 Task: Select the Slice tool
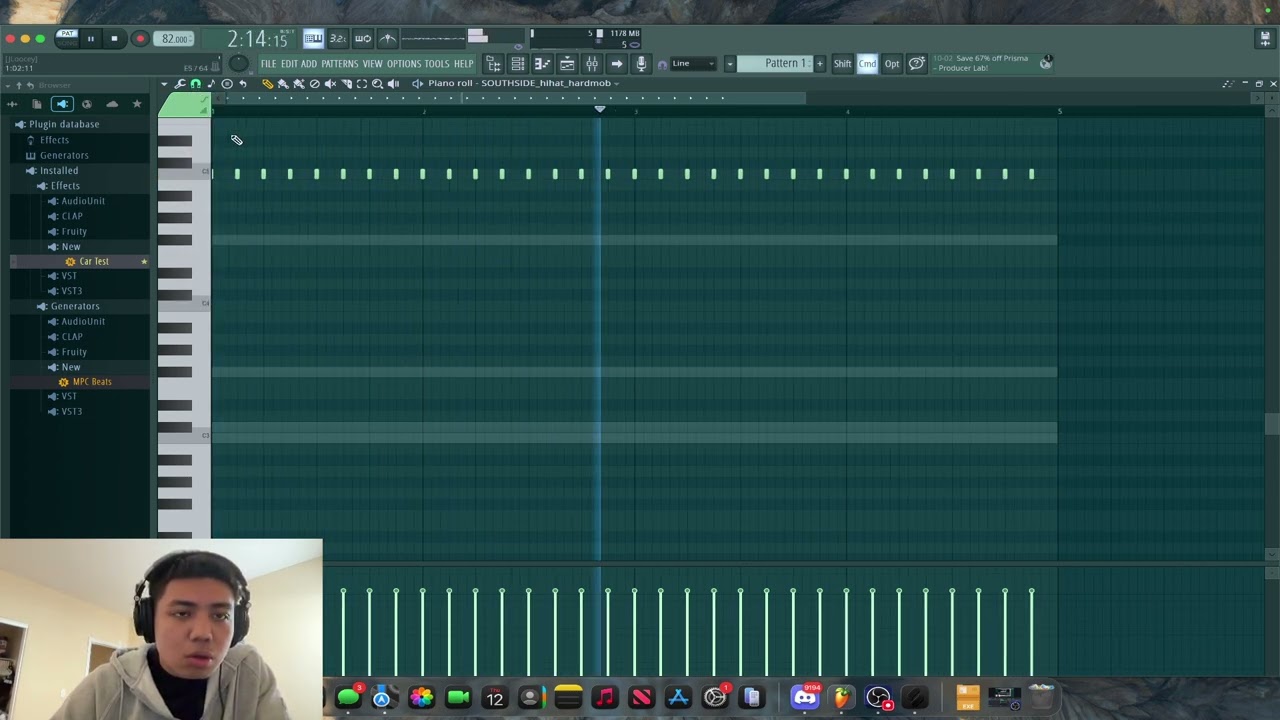pos(346,84)
